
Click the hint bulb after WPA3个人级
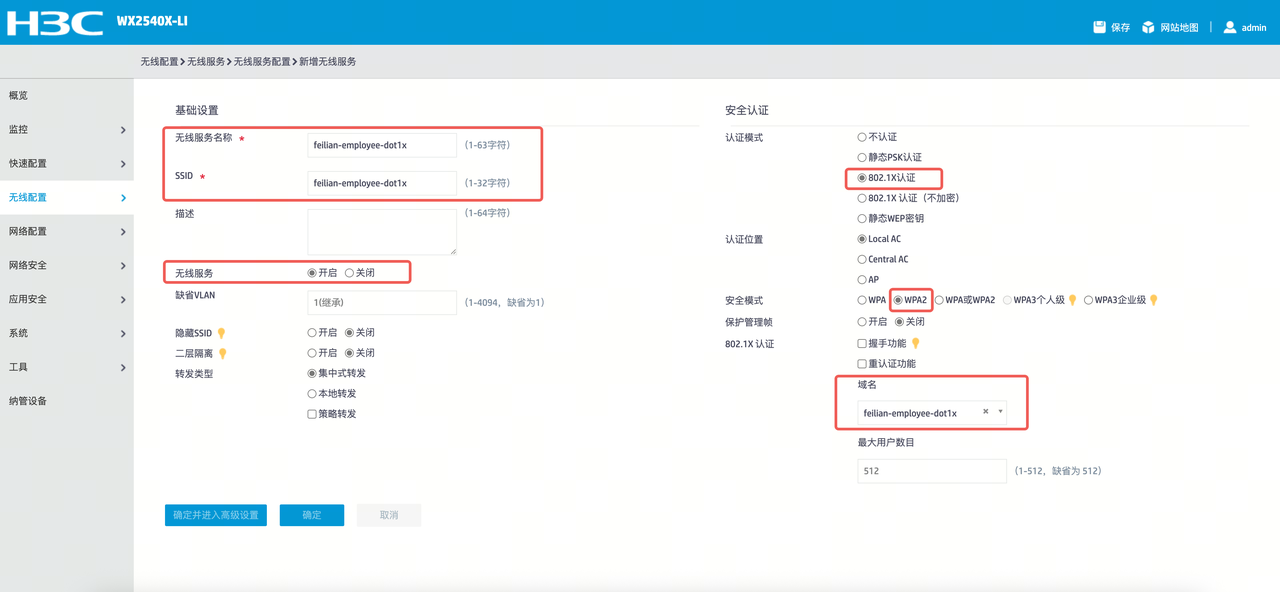1073,300
